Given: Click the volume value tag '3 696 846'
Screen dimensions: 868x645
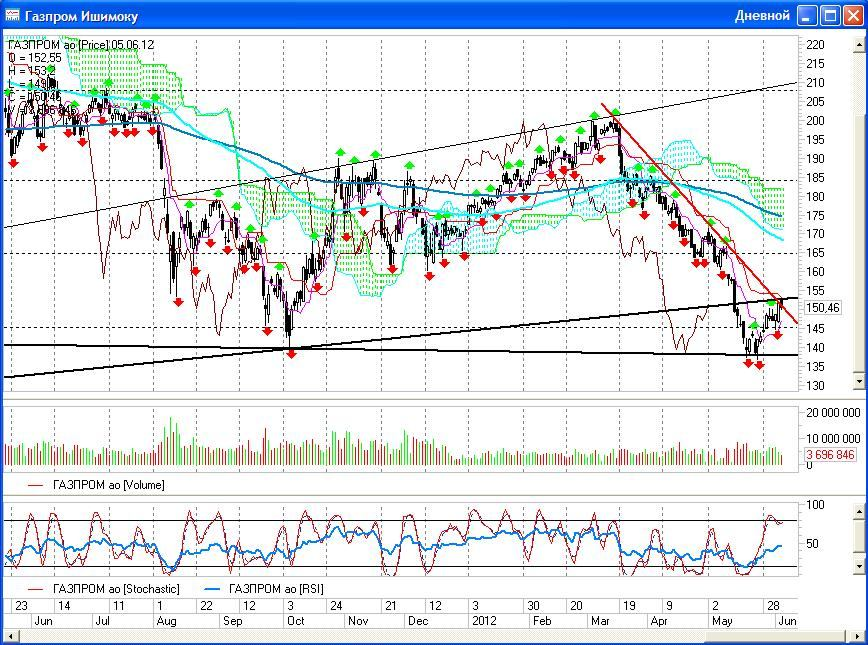Looking at the screenshot, I should (830, 455).
